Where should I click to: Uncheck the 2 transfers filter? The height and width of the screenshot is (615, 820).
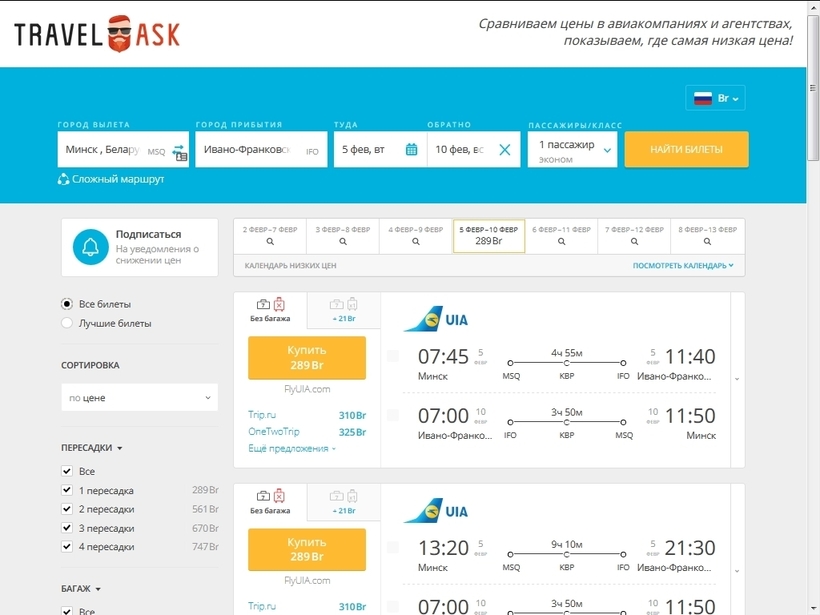coord(67,509)
